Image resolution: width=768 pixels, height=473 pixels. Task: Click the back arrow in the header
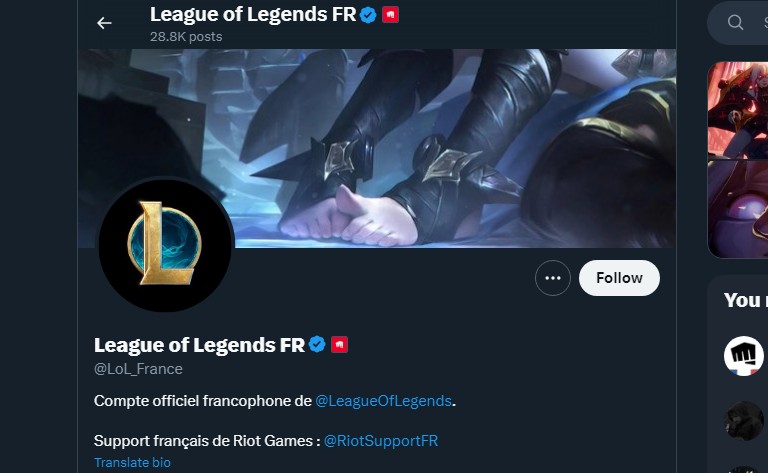104,23
